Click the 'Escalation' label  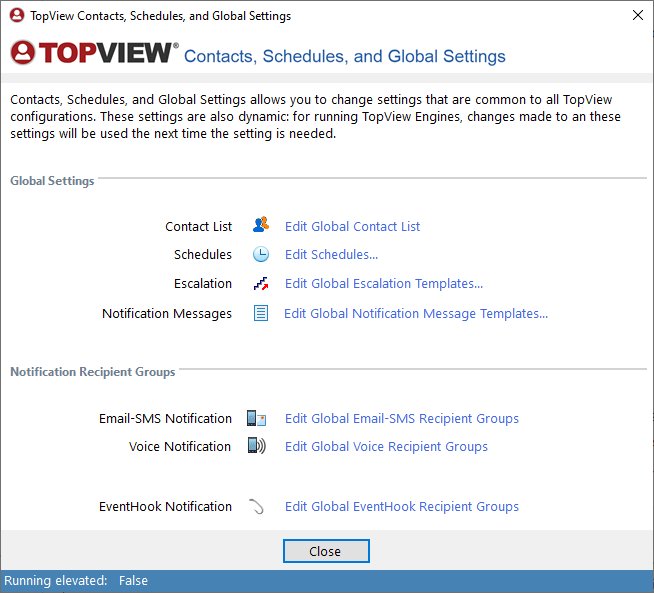tap(203, 284)
